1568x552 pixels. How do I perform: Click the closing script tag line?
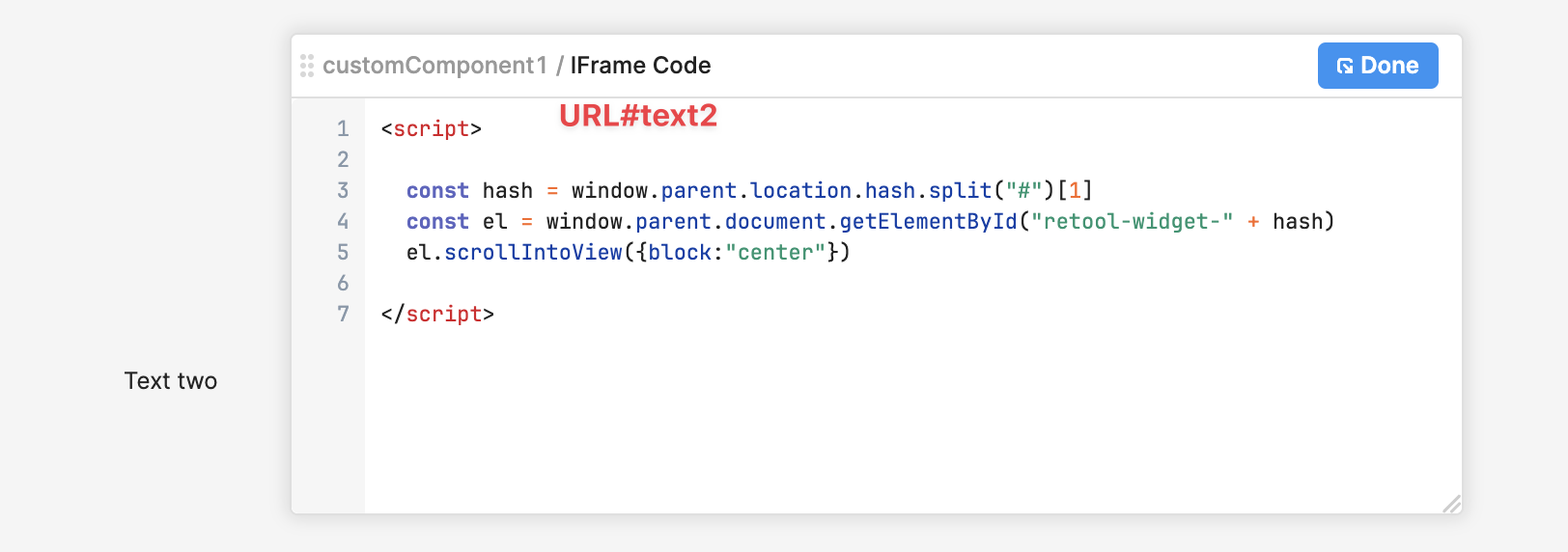pyautogui.click(x=437, y=315)
